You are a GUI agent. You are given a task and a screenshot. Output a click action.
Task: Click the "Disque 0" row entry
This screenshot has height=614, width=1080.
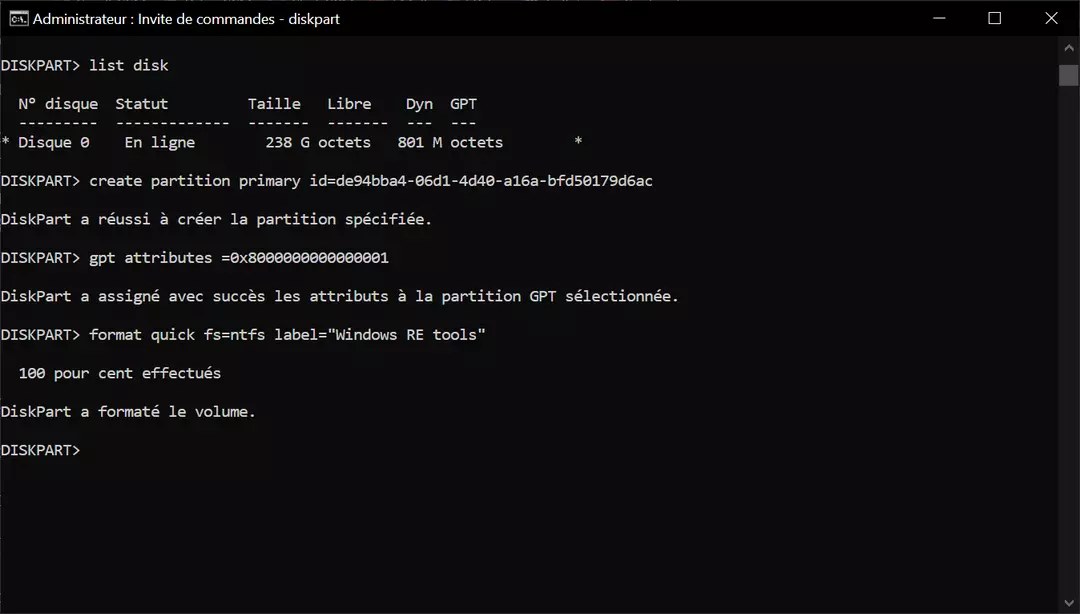click(53, 143)
